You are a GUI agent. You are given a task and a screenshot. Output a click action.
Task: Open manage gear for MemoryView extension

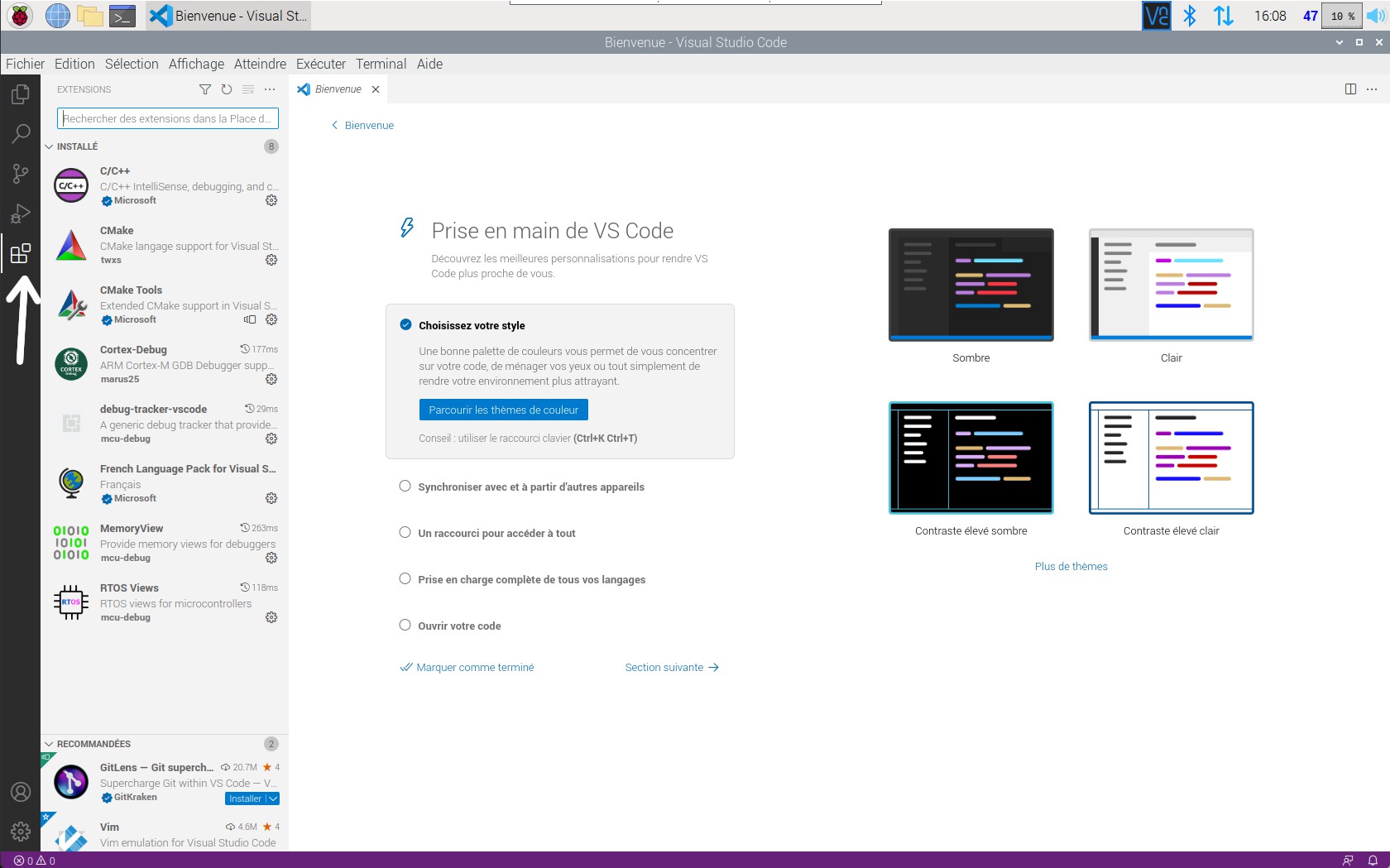pos(271,558)
